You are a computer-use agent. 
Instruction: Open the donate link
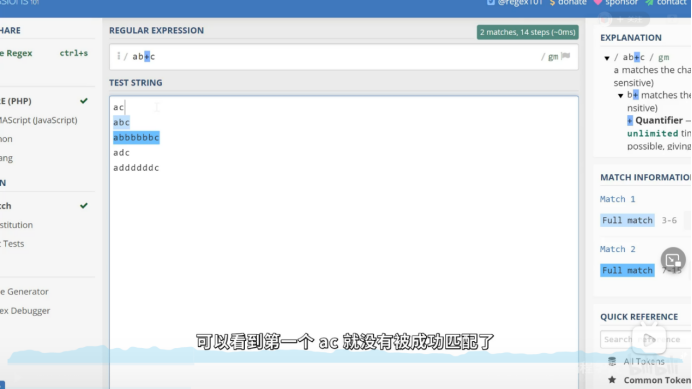pyautogui.click(x=572, y=3)
